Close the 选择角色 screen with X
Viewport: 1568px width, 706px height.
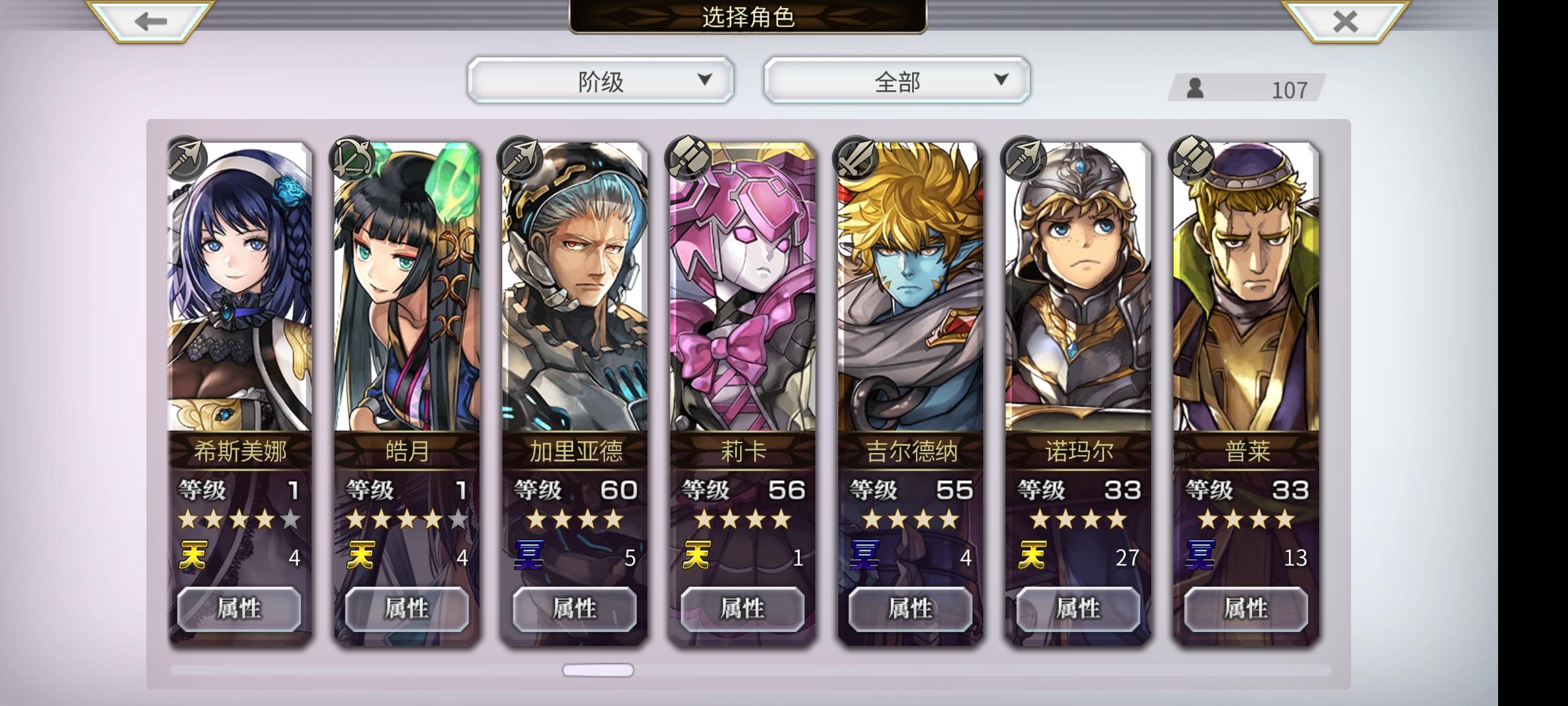(x=1345, y=21)
